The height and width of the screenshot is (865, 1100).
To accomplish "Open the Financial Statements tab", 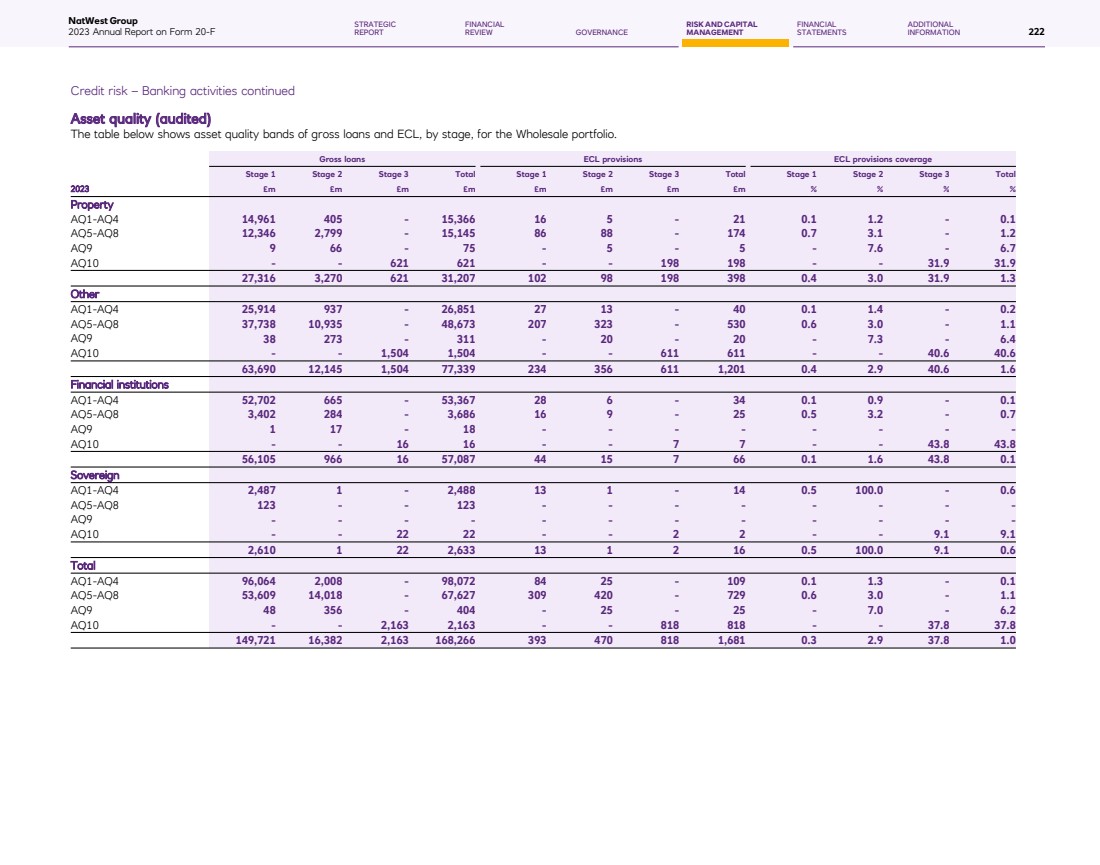I will 821,28.
